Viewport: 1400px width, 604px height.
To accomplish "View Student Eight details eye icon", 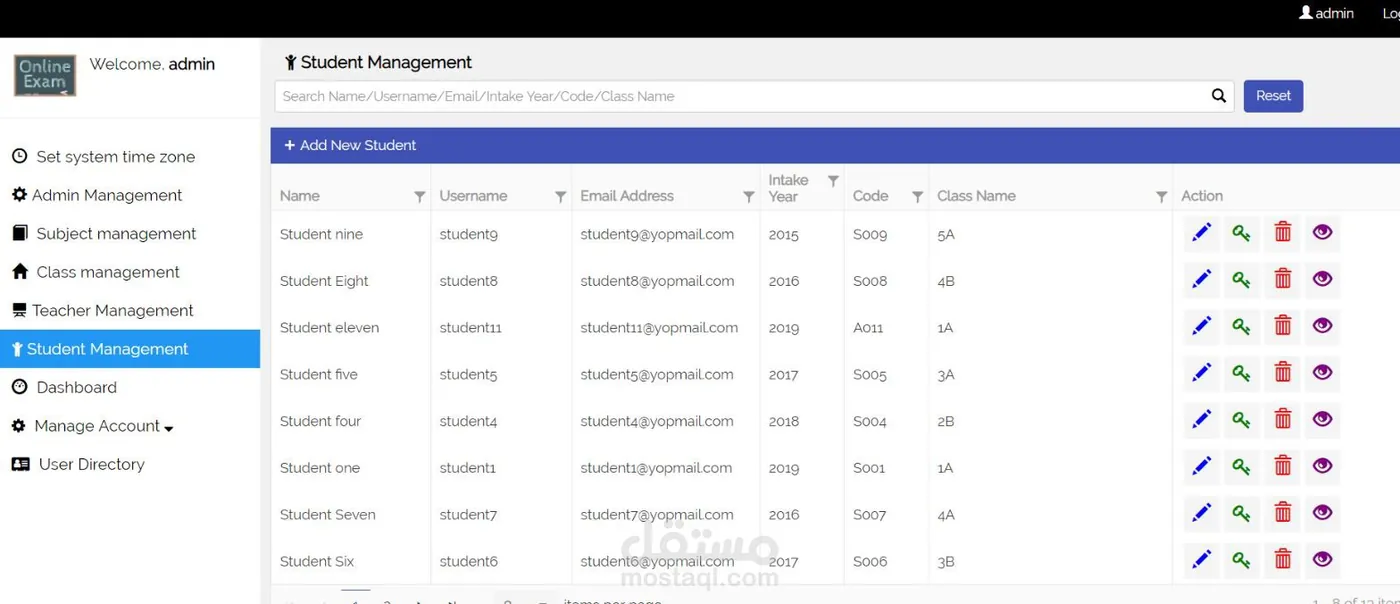I will 1323,280.
